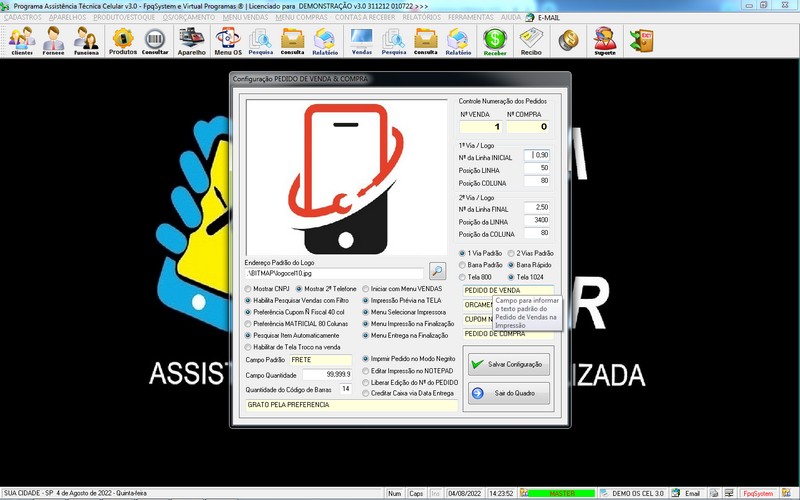800x500 pixels.
Task: Click the Quantidade do Código de Barras field
Action: 345,389
